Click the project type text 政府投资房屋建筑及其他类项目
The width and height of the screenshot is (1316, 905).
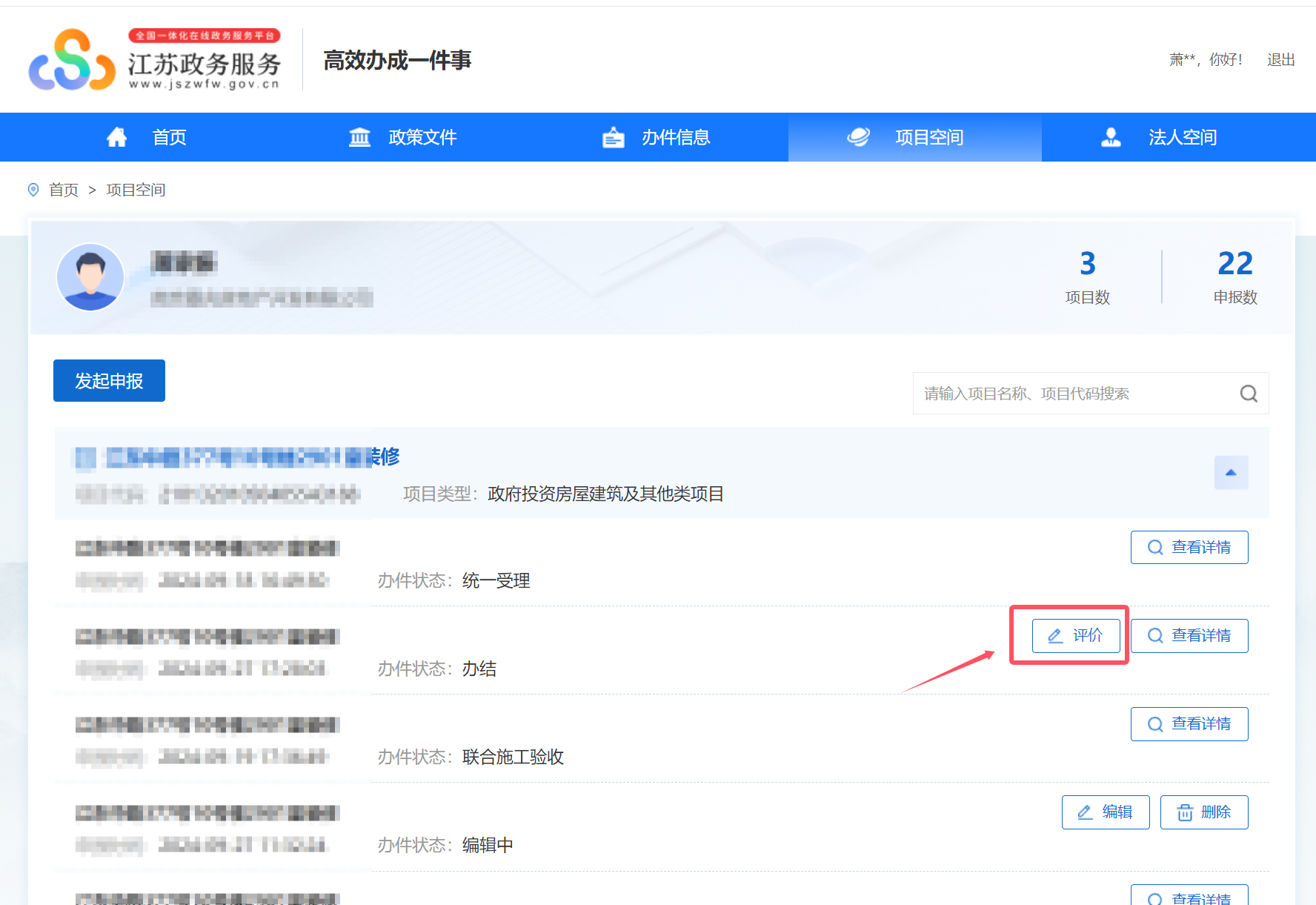pyautogui.click(x=605, y=494)
